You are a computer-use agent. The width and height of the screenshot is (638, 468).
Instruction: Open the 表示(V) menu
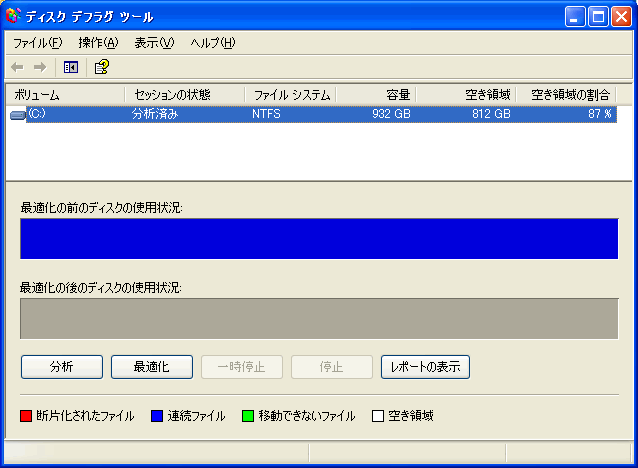[x=154, y=43]
